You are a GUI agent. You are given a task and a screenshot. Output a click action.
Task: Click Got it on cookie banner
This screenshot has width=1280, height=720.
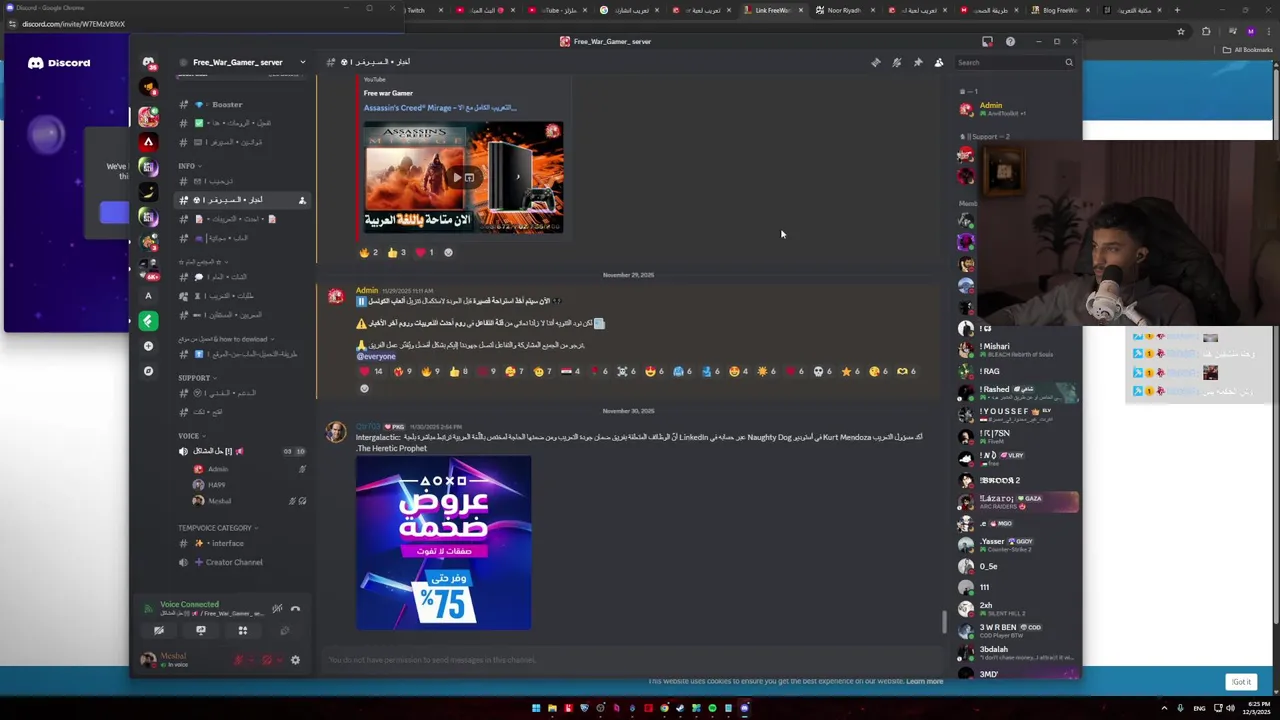click(x=1241, y=682)
